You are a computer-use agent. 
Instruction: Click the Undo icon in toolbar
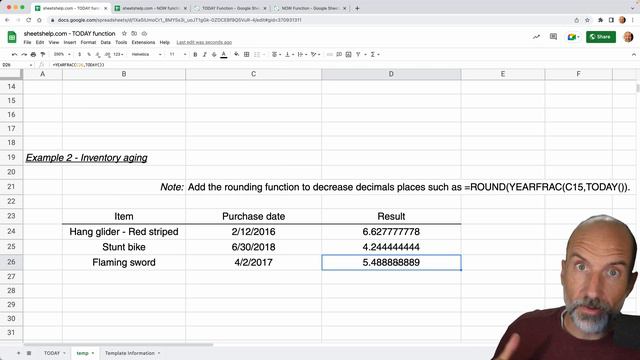click(14, 54)
